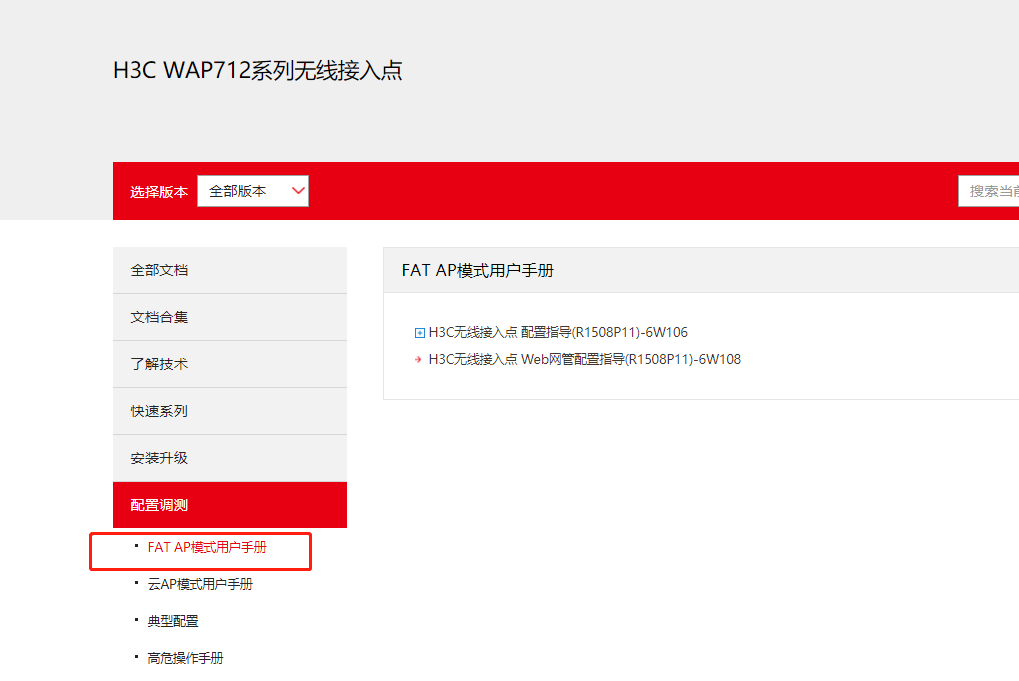Click the H3C WAP712系列无线接入点 page title
The image size is (1019, 681).
click(x=258, y=70)
